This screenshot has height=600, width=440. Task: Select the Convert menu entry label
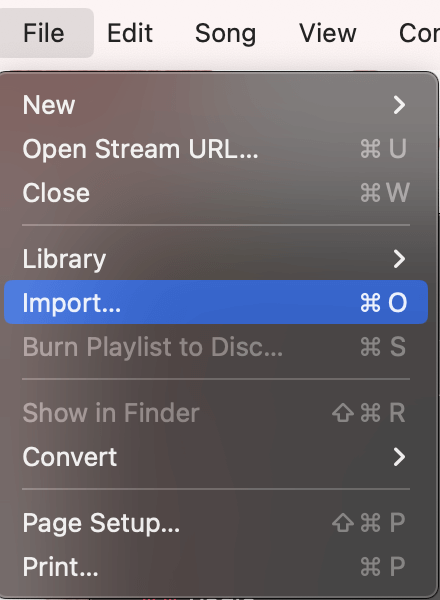tap(70, 457)
